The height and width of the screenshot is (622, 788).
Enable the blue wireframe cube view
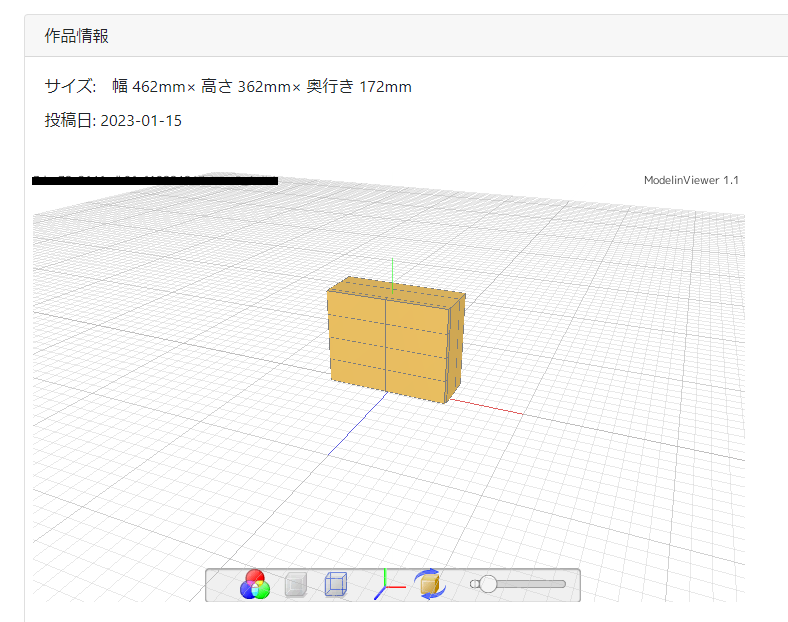(335, 585)
